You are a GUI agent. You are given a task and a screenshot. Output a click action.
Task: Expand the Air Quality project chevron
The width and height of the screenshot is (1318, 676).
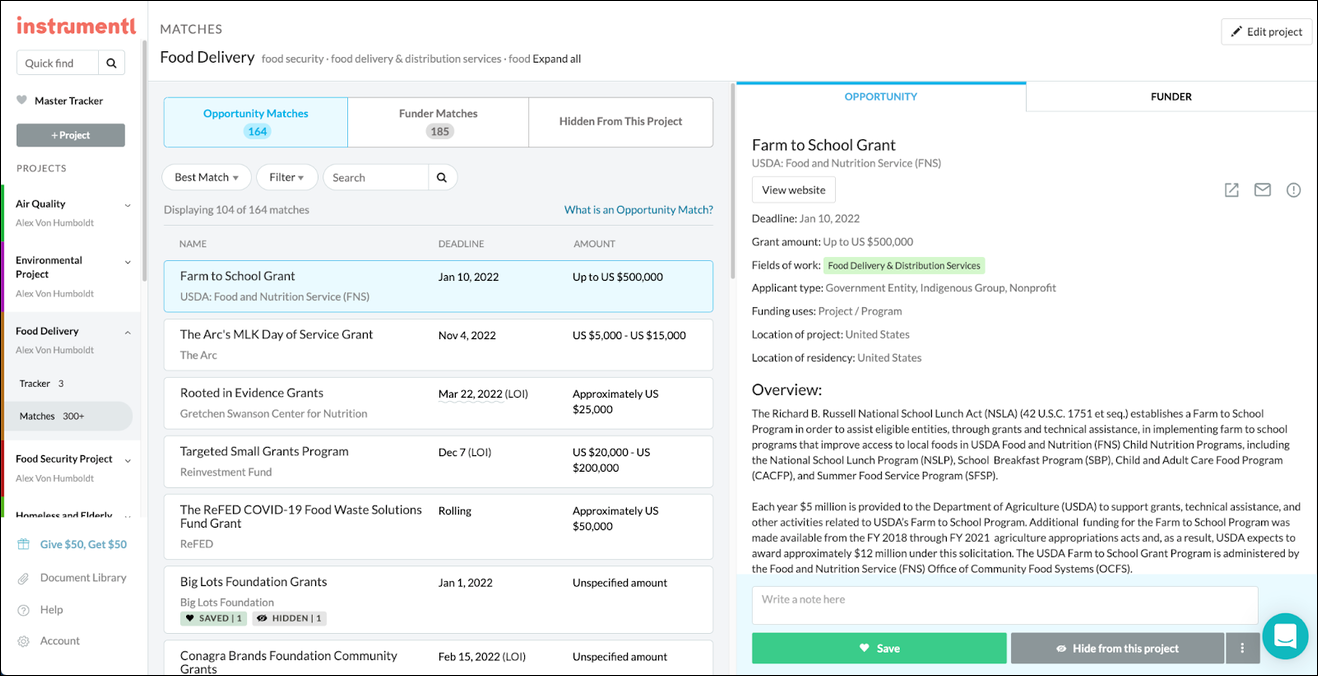click(128, 205)
